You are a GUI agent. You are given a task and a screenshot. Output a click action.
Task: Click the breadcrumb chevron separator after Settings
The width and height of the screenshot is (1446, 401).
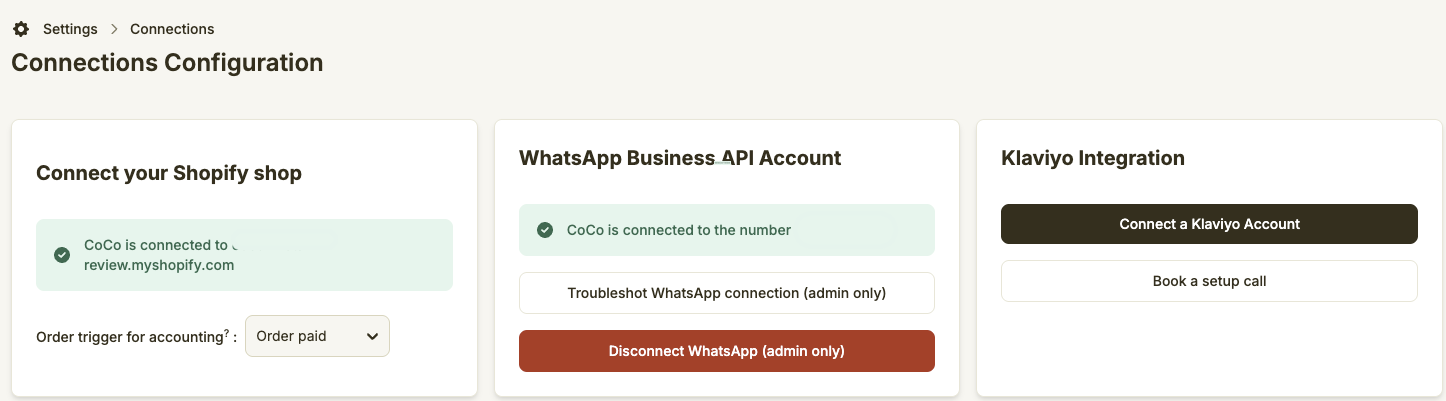(114, 29)
